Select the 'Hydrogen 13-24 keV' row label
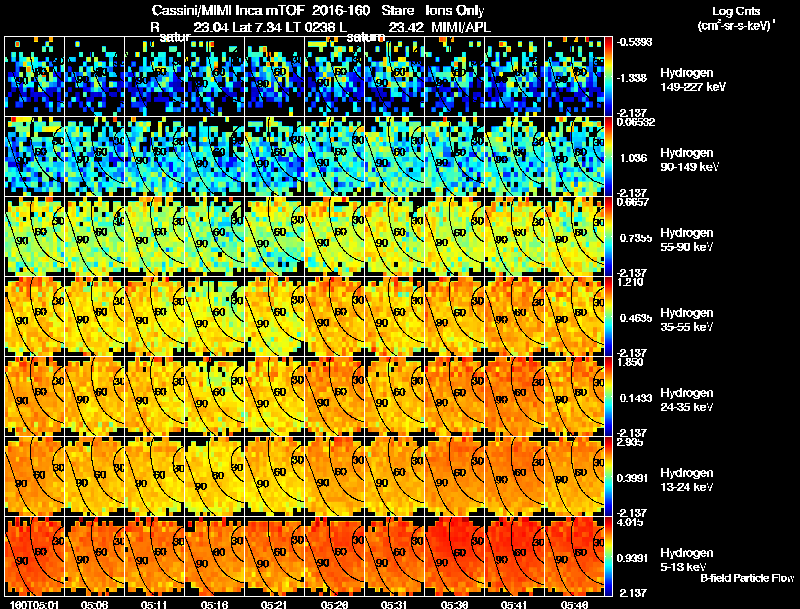This screenshot has width=800, height=609. tap(687, 480)
